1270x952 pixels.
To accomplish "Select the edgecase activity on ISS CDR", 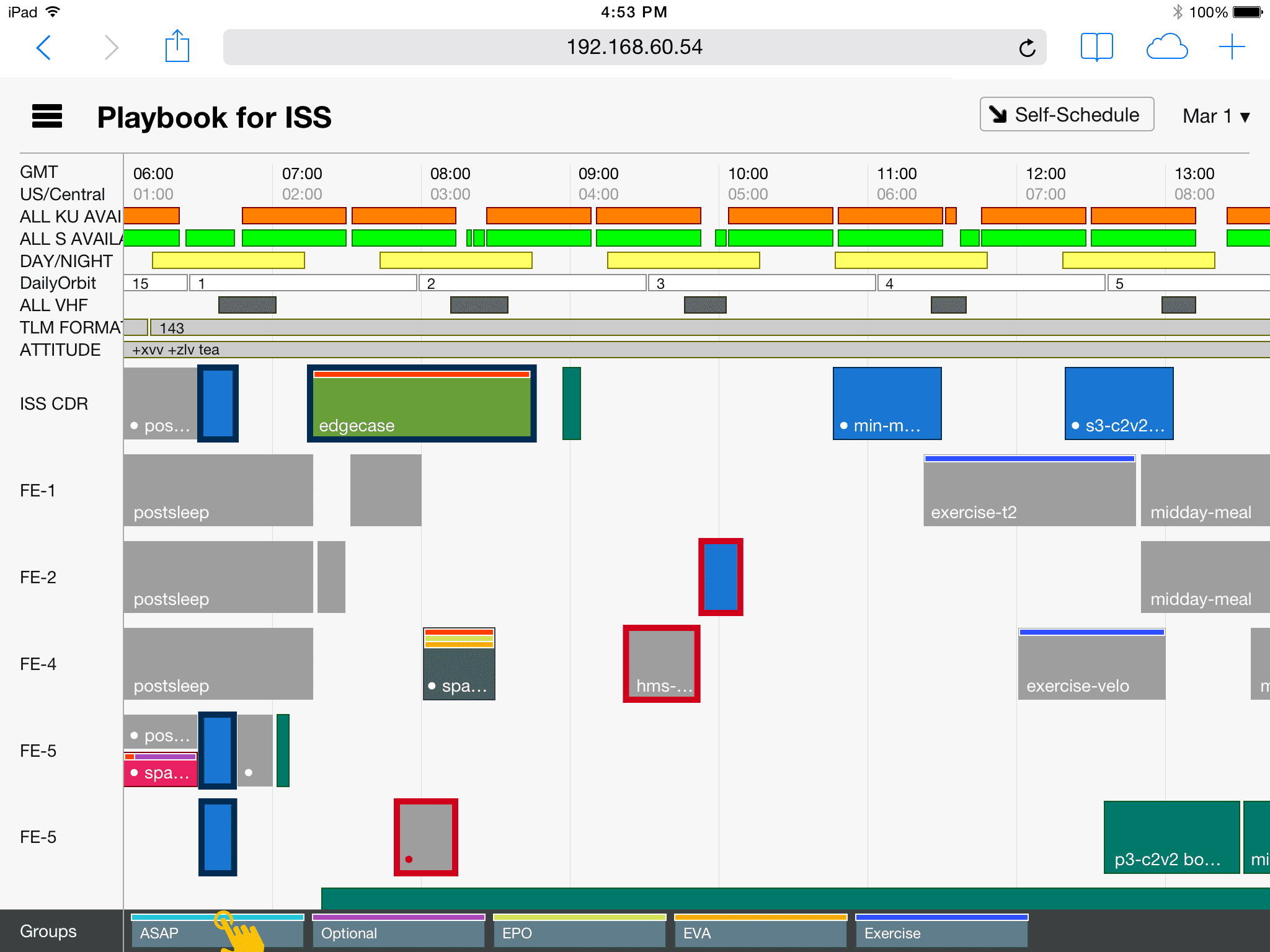I will click(x=422, y=403).
